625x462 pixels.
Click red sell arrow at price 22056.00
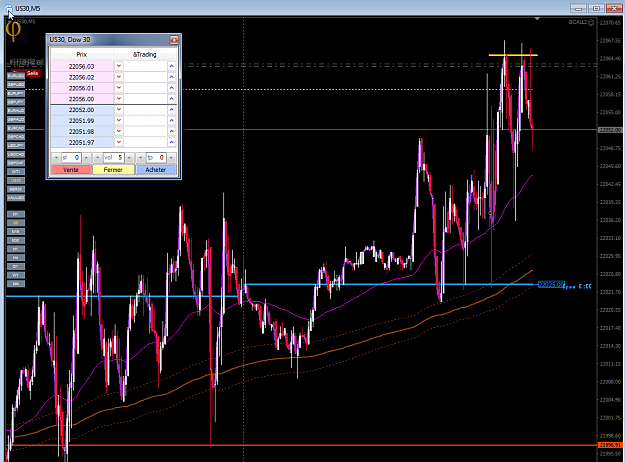pyautogui.click(x=119, y=98)
